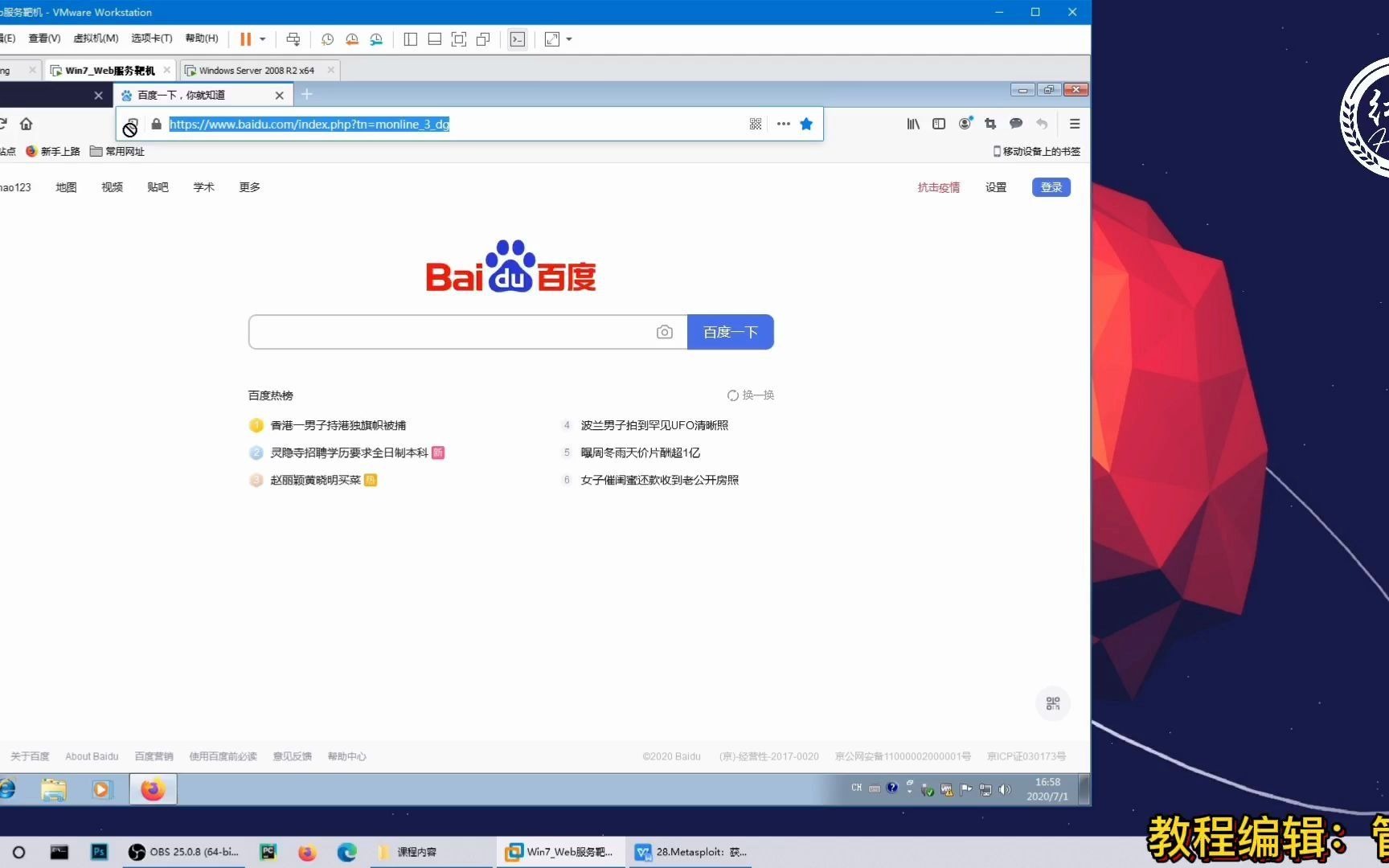1389x868 pixels.
Task: Click the QR code icon in address bar
Action: point(756,124)
